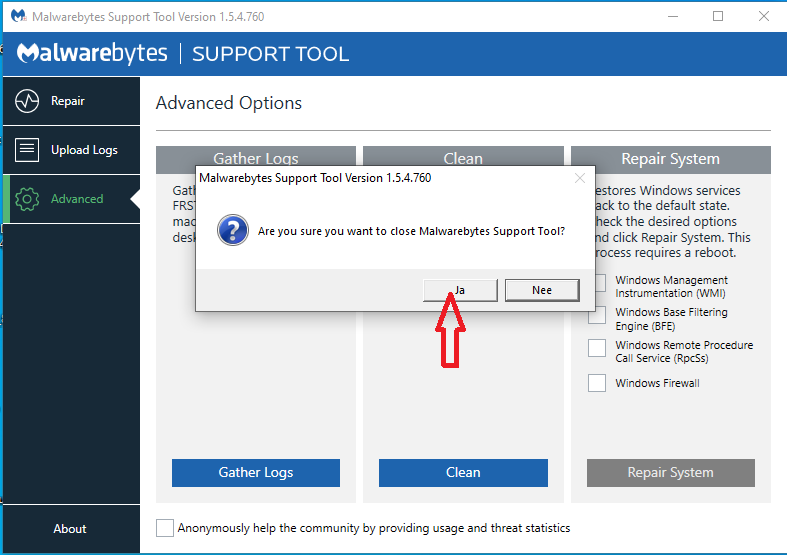This screenshot has height=555, width=787.
Task: Click the Malwarebytes logo in title bar
Action: point(19,16)
